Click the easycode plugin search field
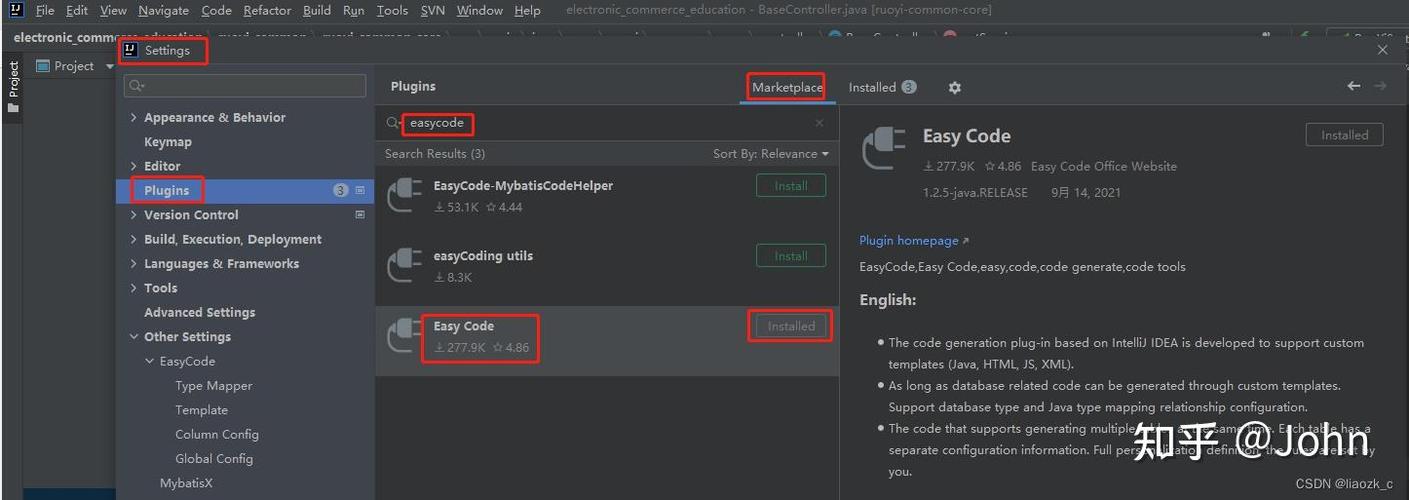This screenshot has height=500, width=1409. [x=607, y=123]
